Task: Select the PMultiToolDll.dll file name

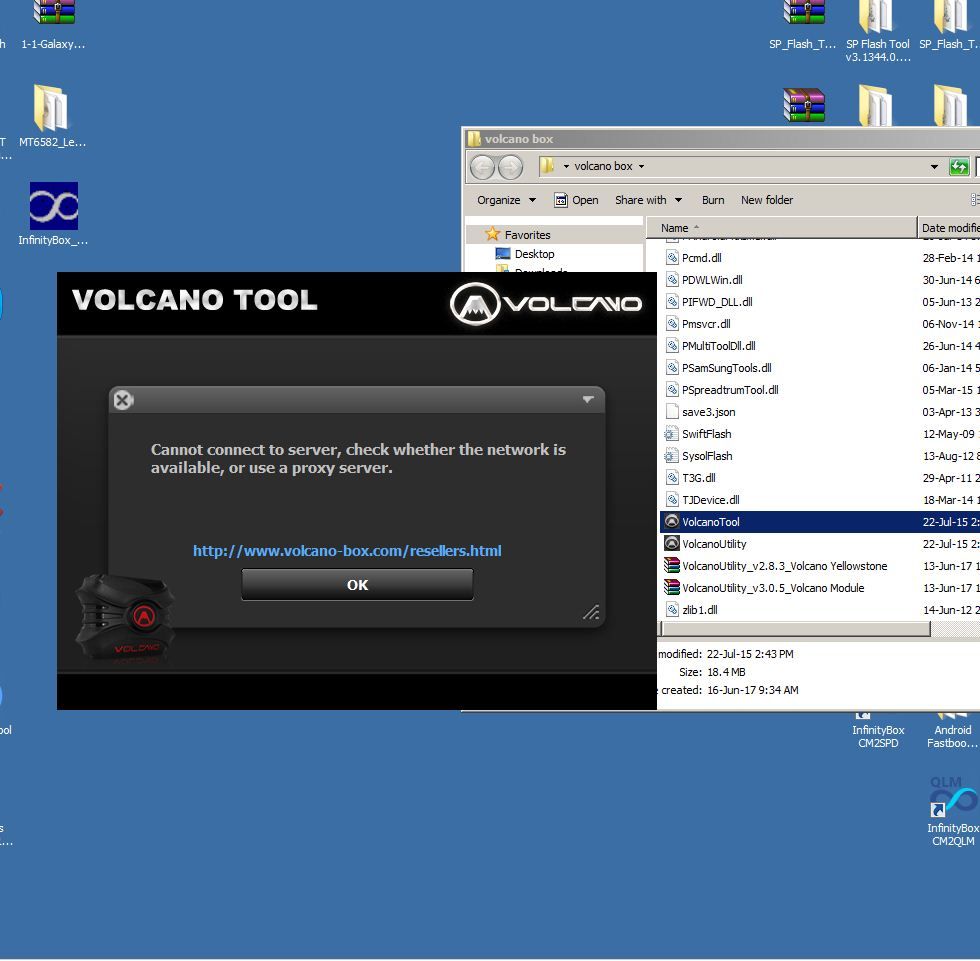Action: 719,346
